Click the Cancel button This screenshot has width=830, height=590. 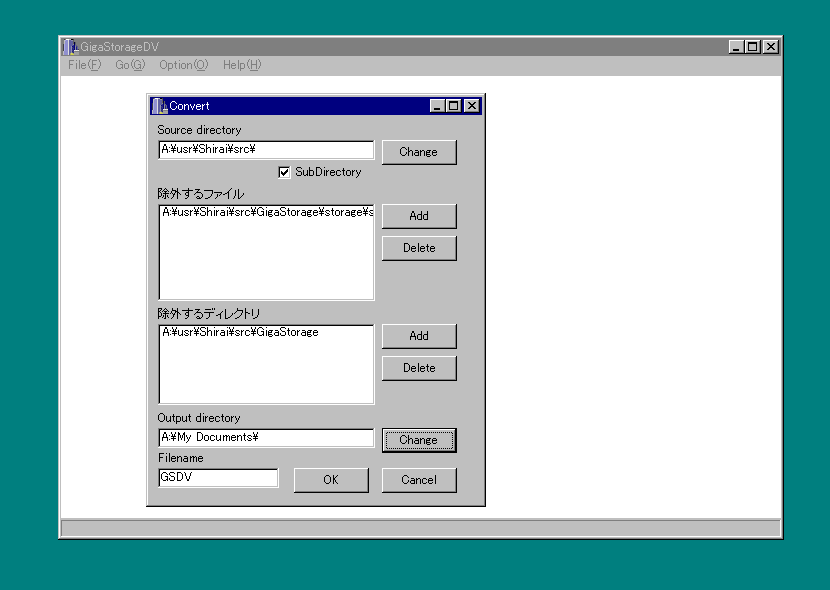419,480
